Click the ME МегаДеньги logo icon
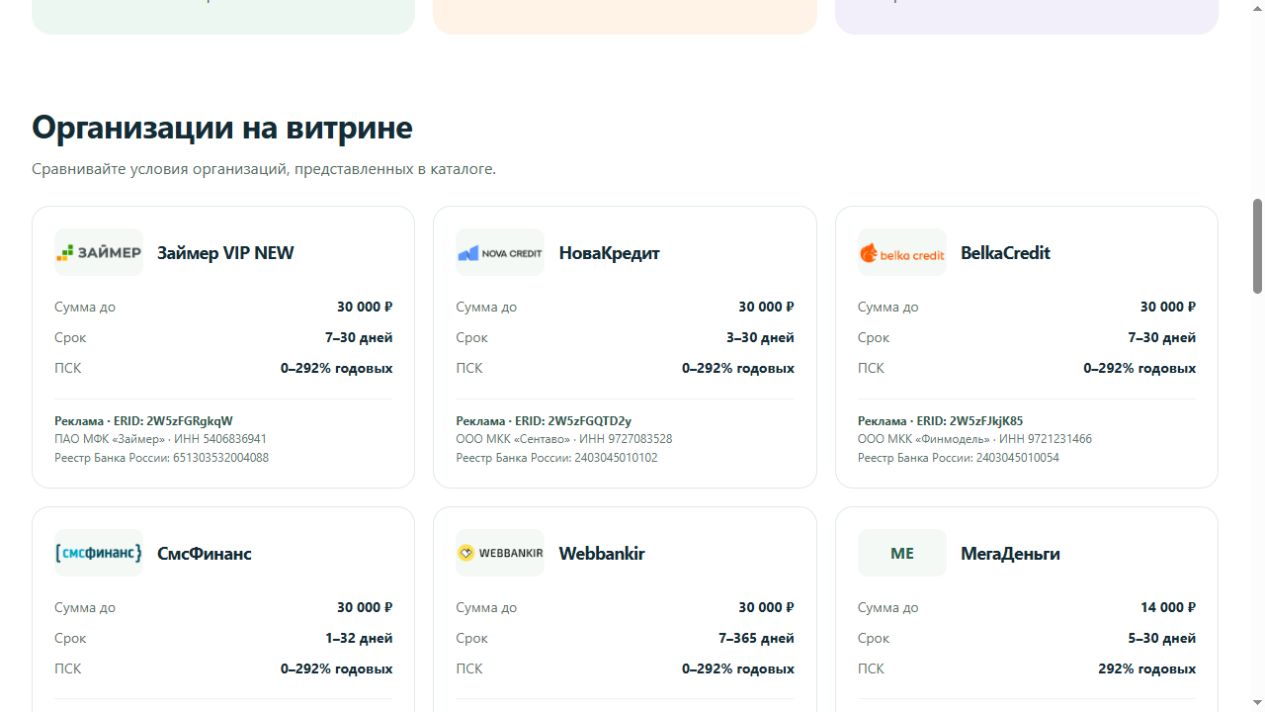This screenshot has width=1265, height=712. (902, 553)
